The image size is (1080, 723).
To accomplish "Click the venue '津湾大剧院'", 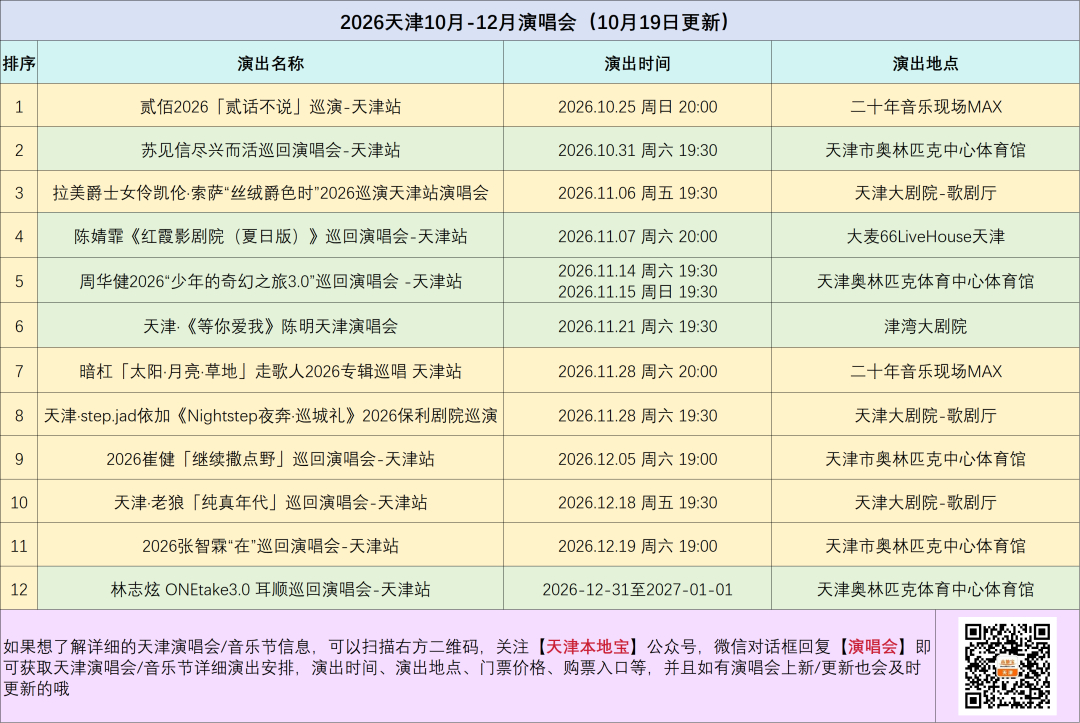I will coord(925,326).
